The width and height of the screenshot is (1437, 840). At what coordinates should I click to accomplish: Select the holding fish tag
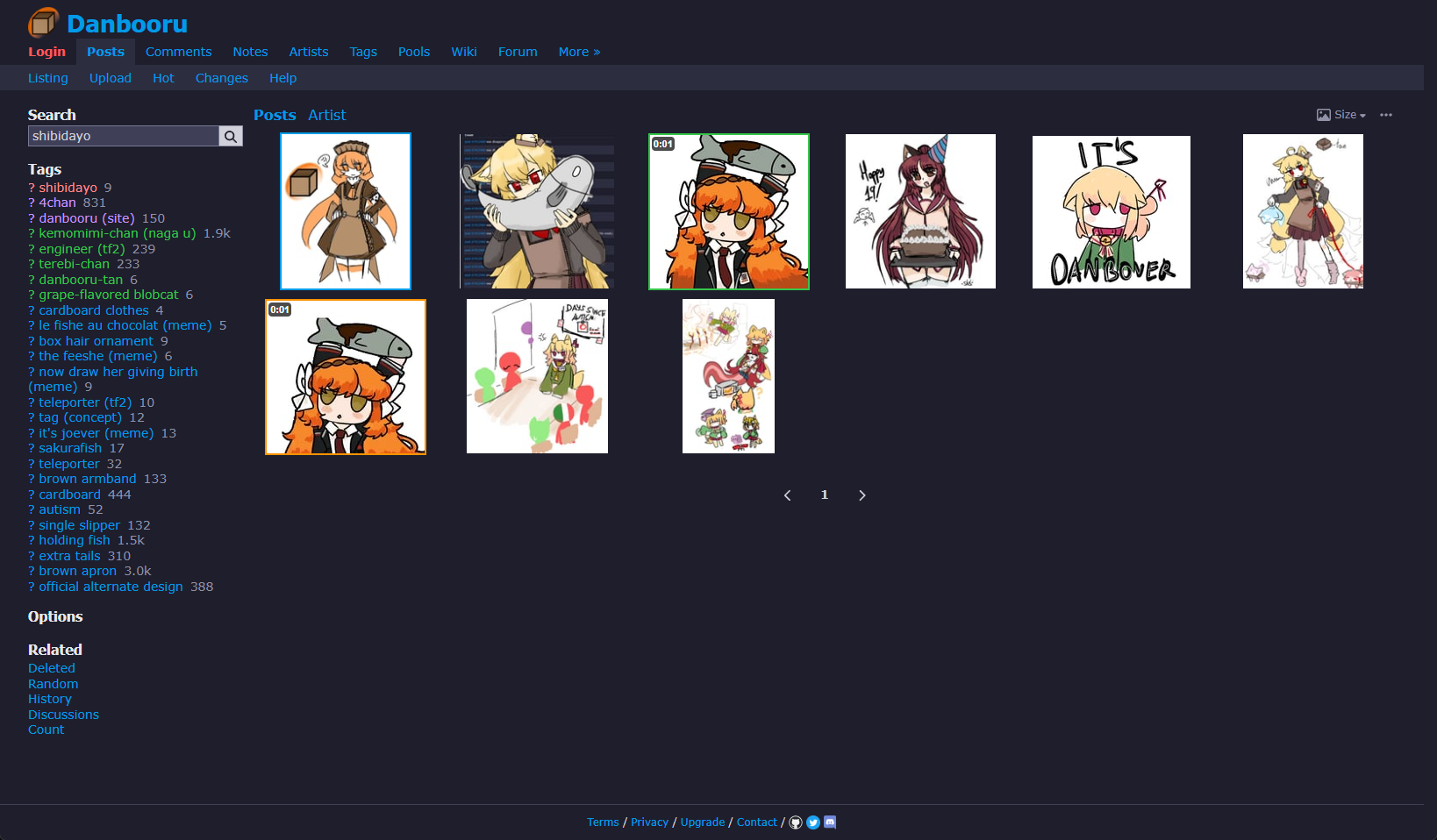coord(75,540)
